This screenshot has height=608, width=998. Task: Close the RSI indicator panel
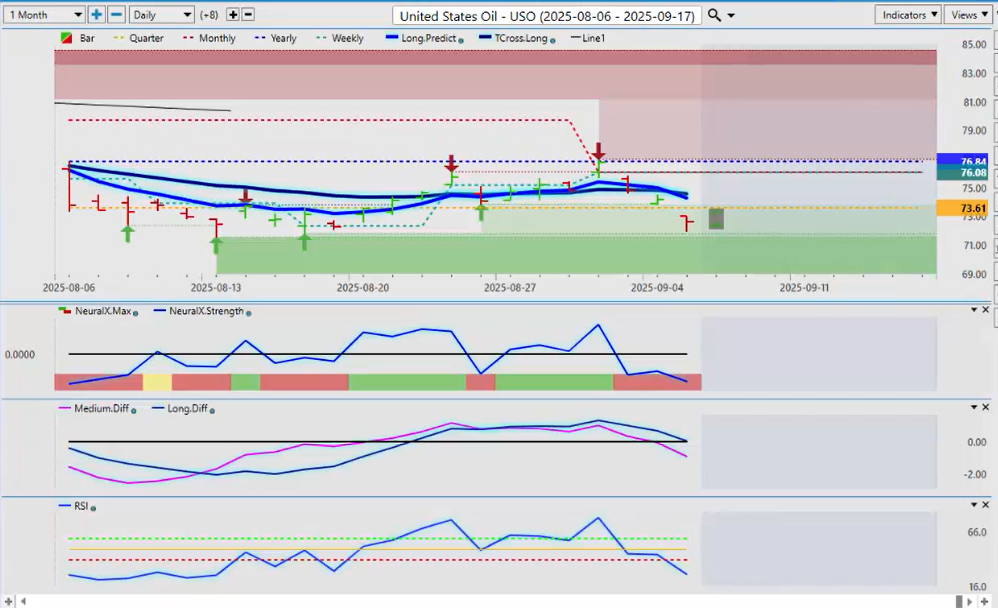986,506
